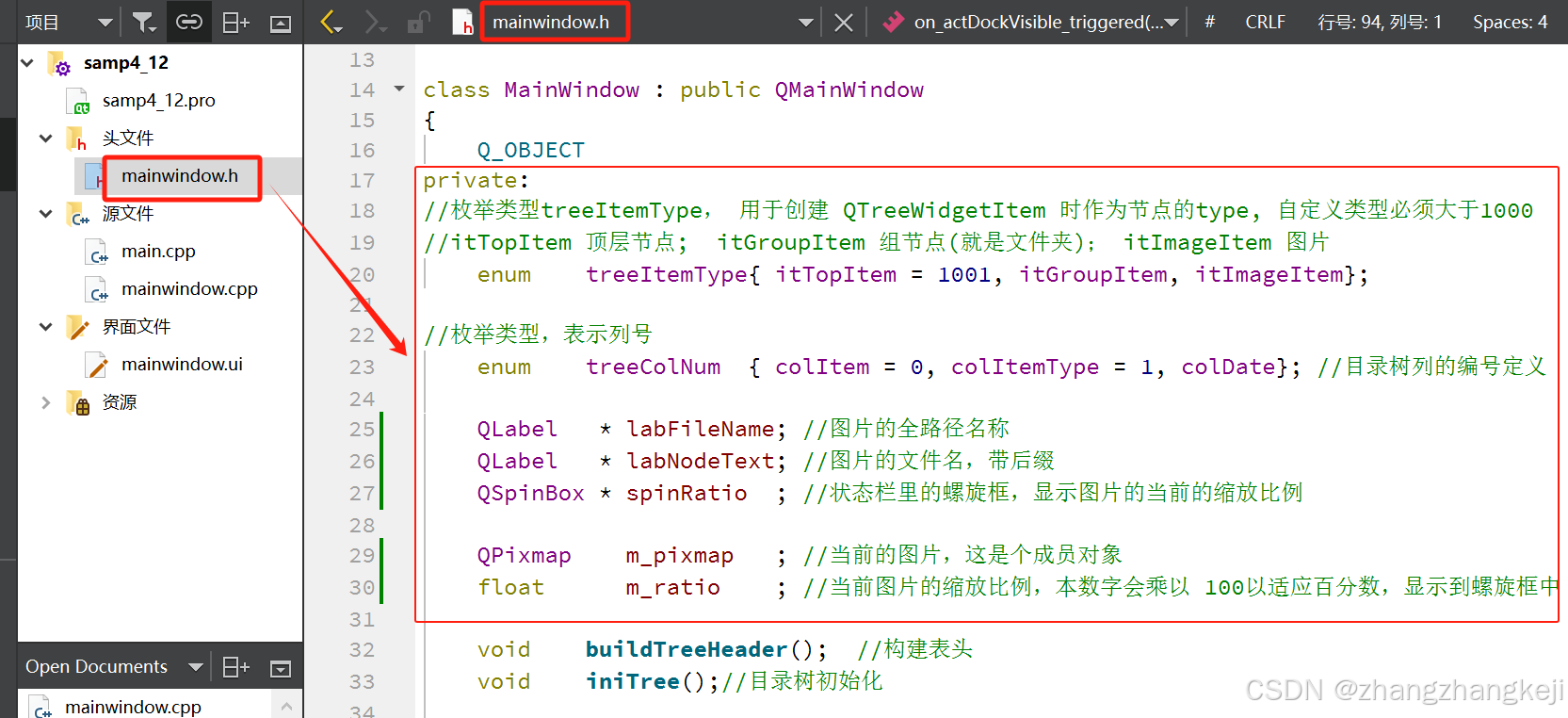
Task: Go back with the yellow left arrow
Action: coord(331,22)
